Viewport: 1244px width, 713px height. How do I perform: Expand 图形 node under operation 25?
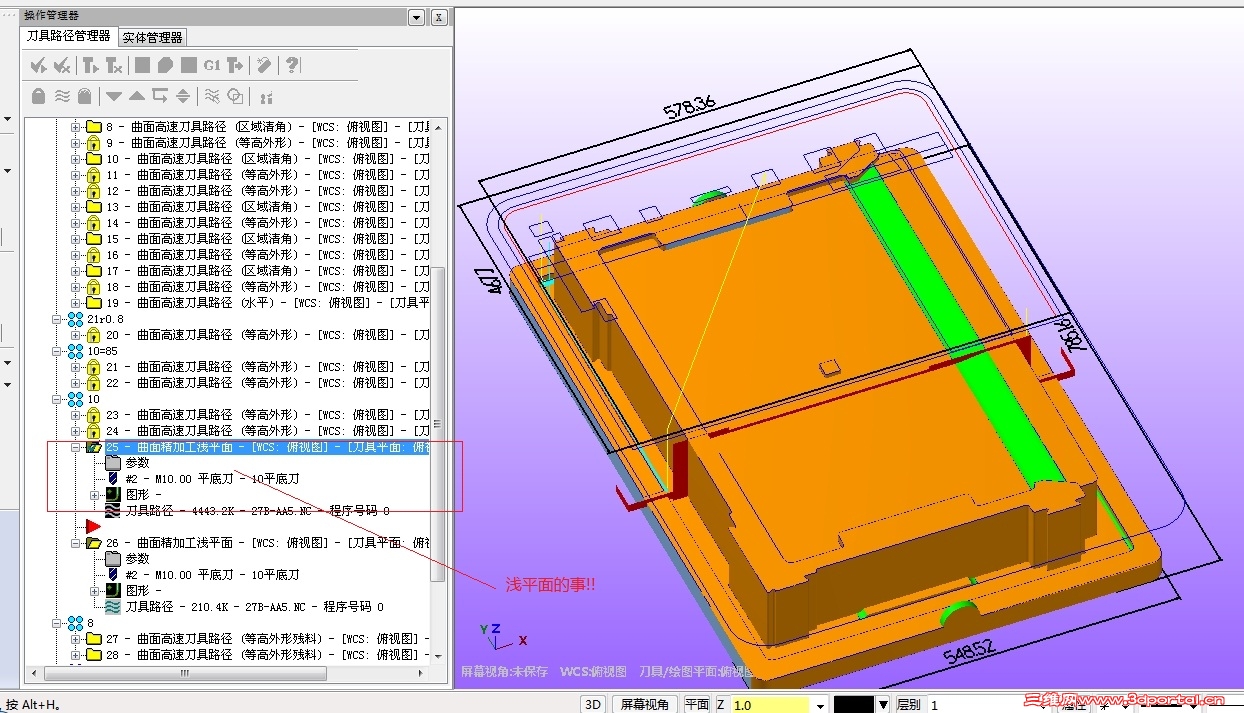(95, 495)
